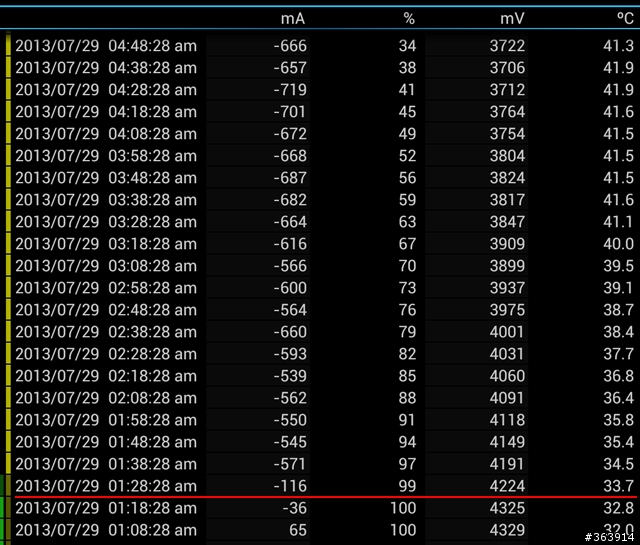
Task: Open the 02:08:28 am log entry
Action: (x=320, y=398)
